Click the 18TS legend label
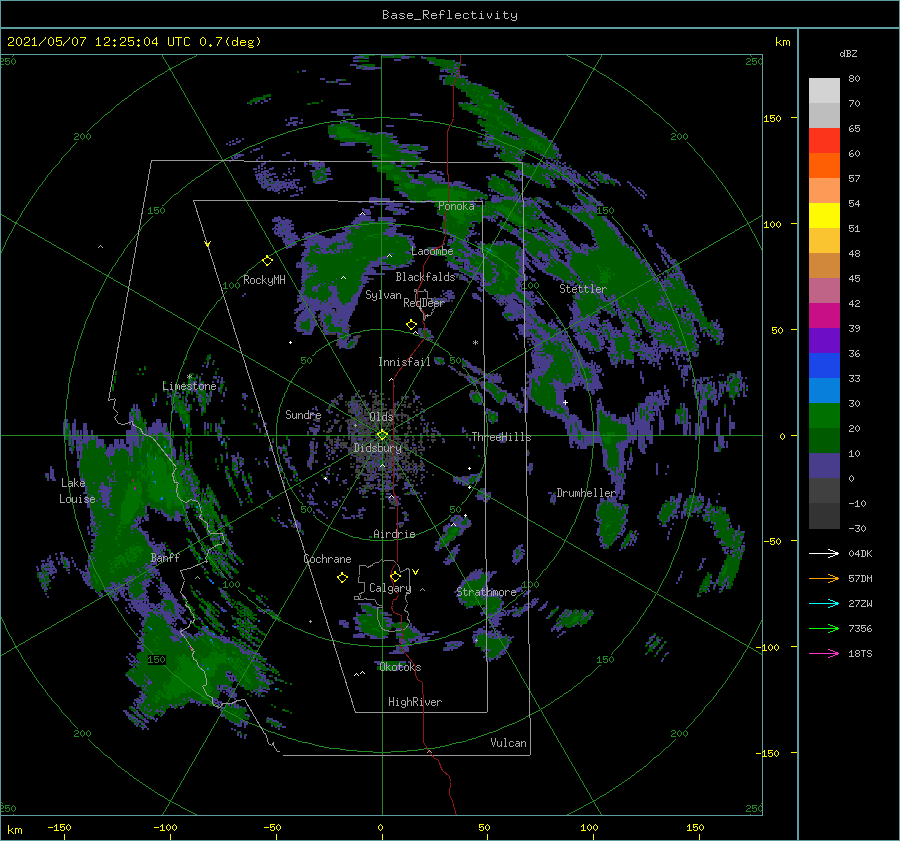The height and width of the screenshot is (841, 900). [860, 653]
